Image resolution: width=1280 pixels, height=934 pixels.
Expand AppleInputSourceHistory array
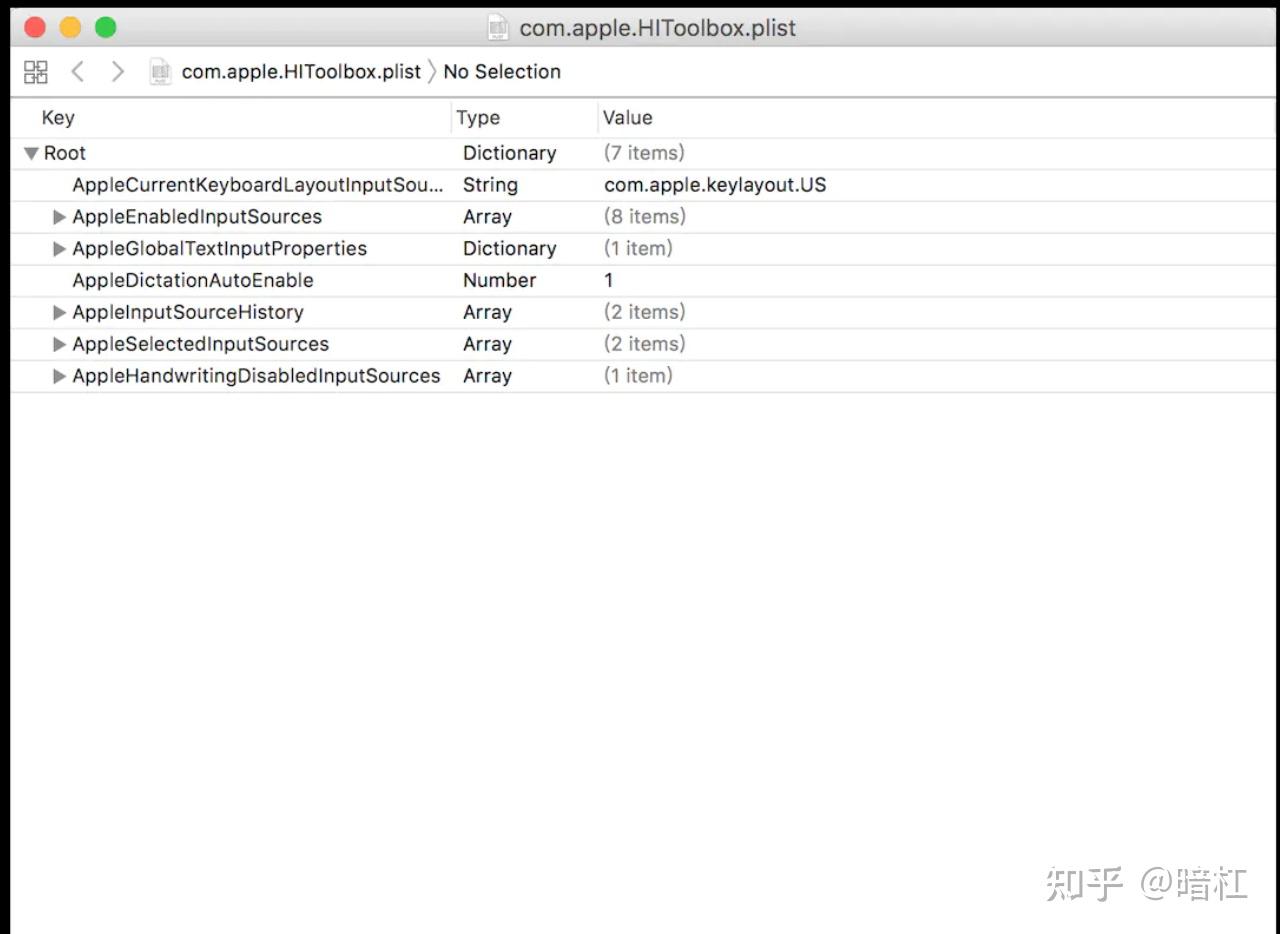(x=60, y=313)
